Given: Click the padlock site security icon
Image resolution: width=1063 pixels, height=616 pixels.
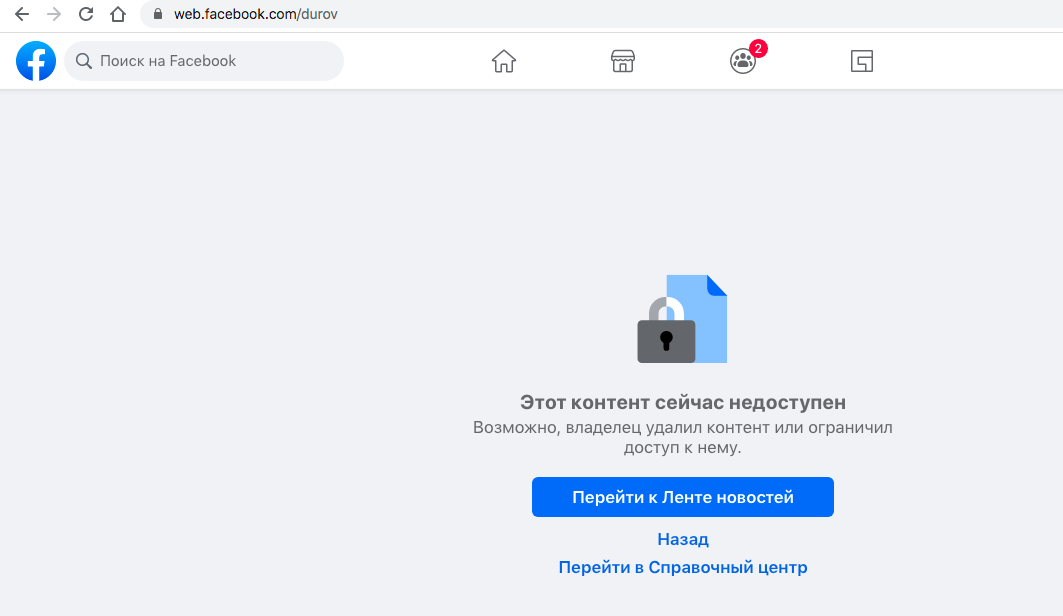Looking at the screenshot, I should pyautogui.click(x=158, y=15).
